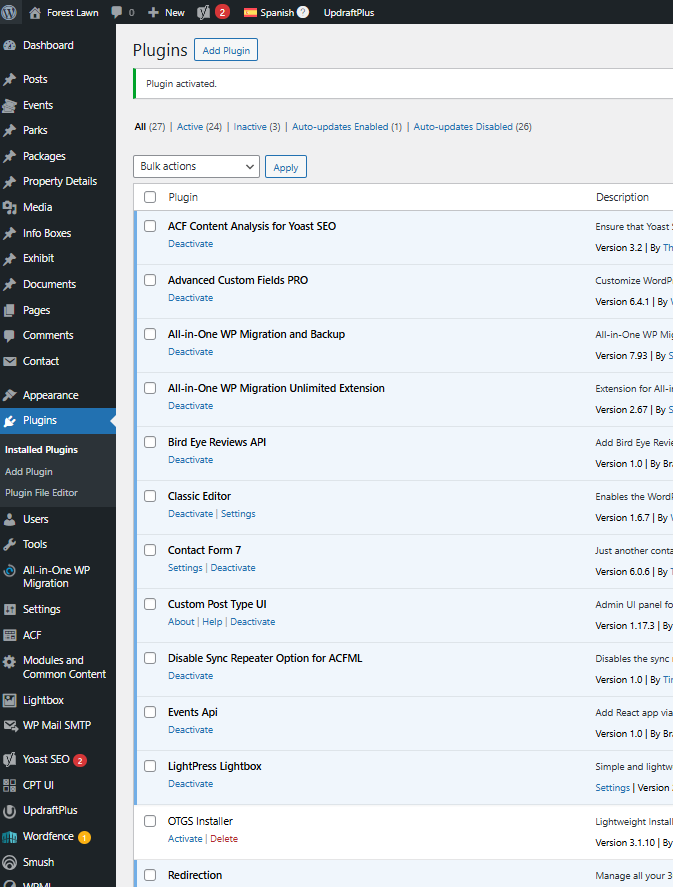The height and width of the screenshot is (887, 673).
Task: Delete the OTGS Installer plugin
Action: click(x=224, y=839)
